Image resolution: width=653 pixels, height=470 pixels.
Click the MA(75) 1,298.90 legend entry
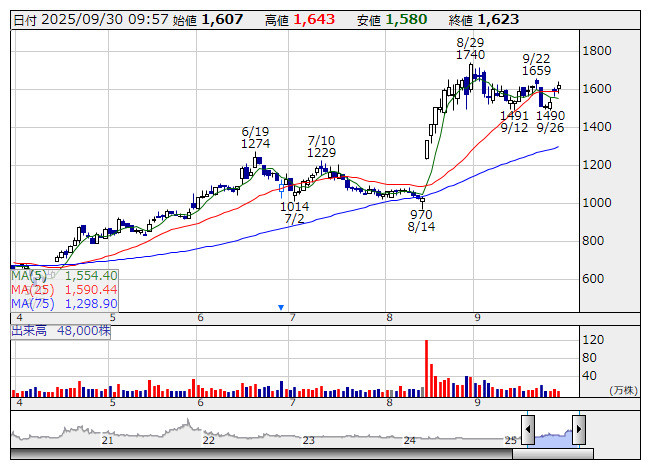[64, 303]
